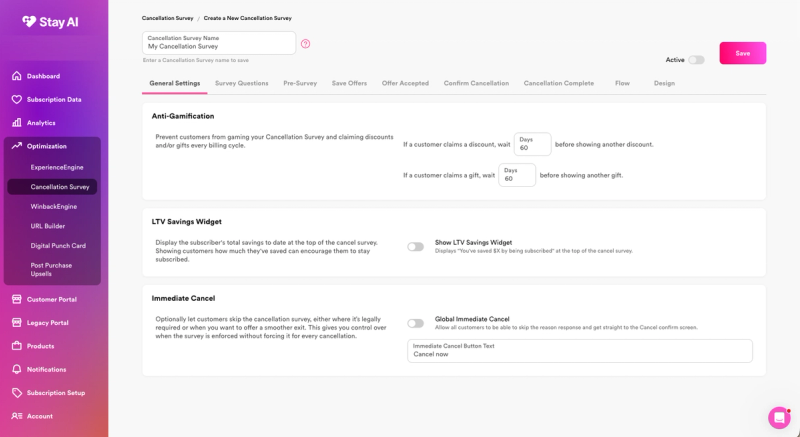Go to Offer Accepted tab

[405, 83]
